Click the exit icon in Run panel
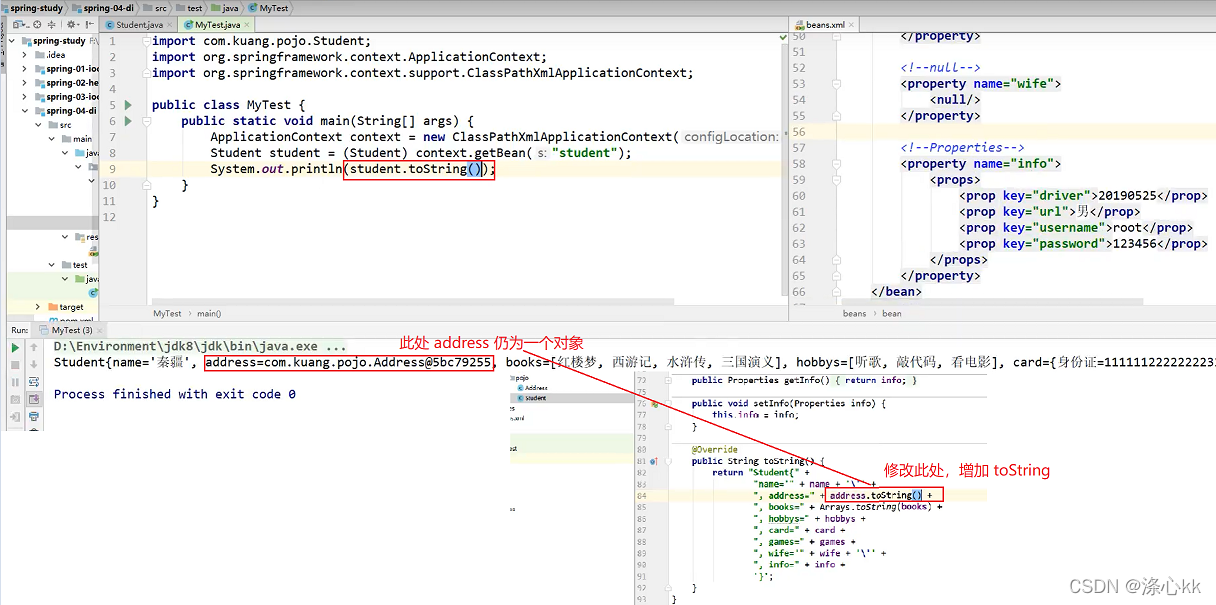The width and height of the screenshot is (1216, 605). click(15, 416)
